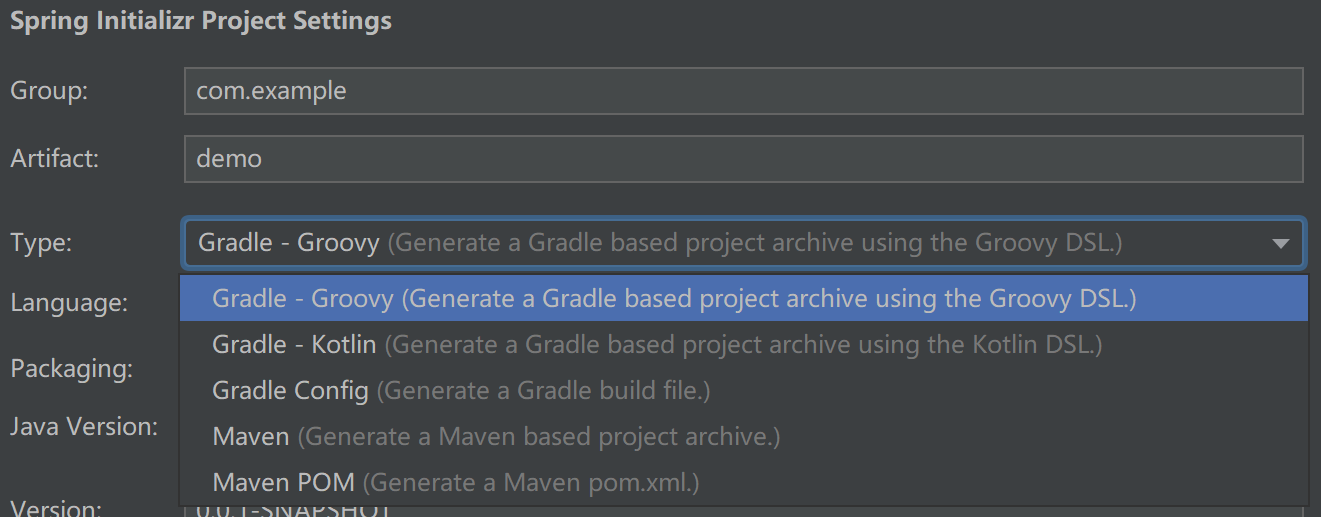Click the Type label
This screenshot has width=1321, height=517.
(x=41, y=243)
